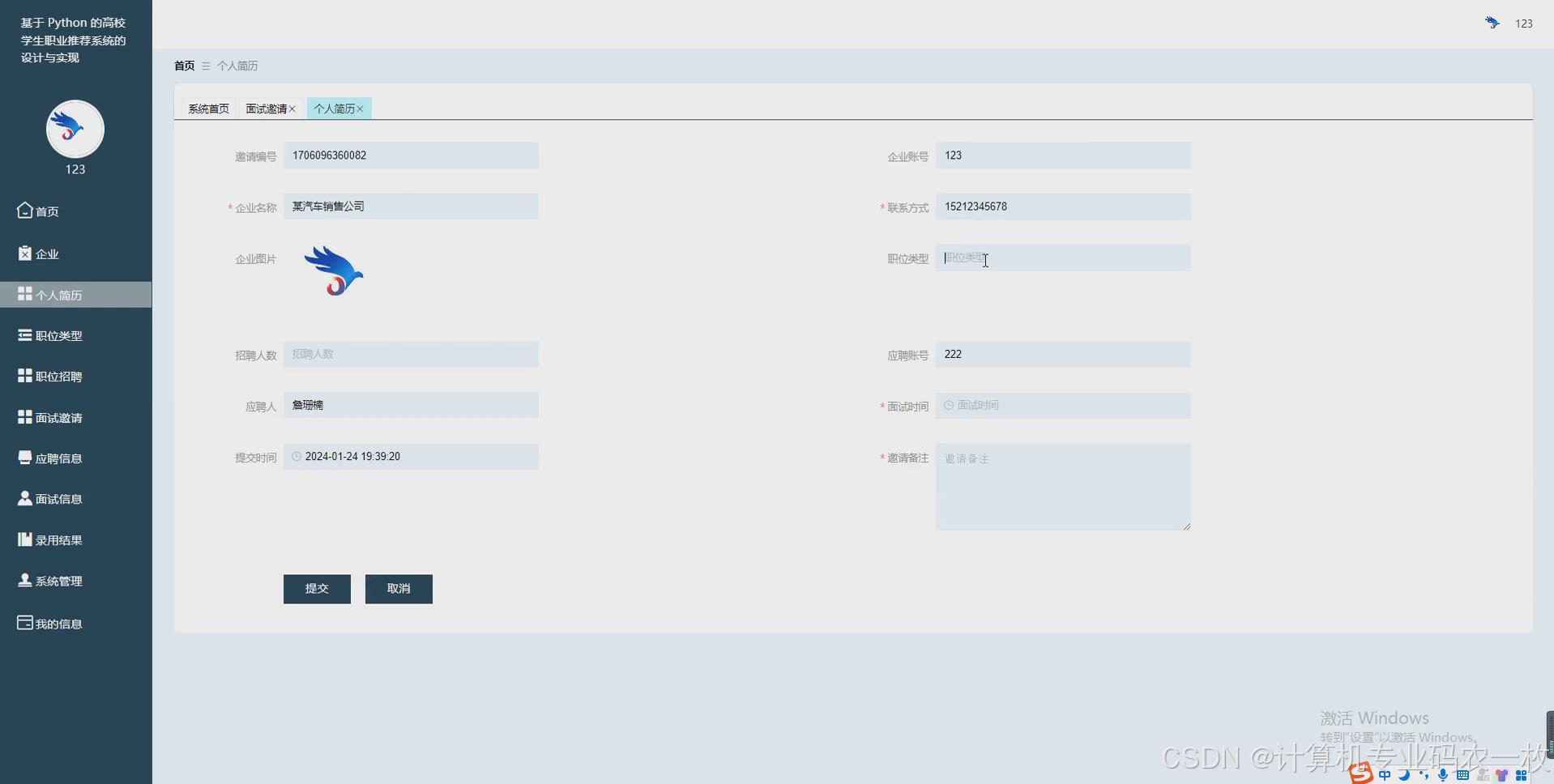Toggle the Sogou punctuation mode icon
Viewport: 1554px width, 784px height.
(x=1424, y=775)
